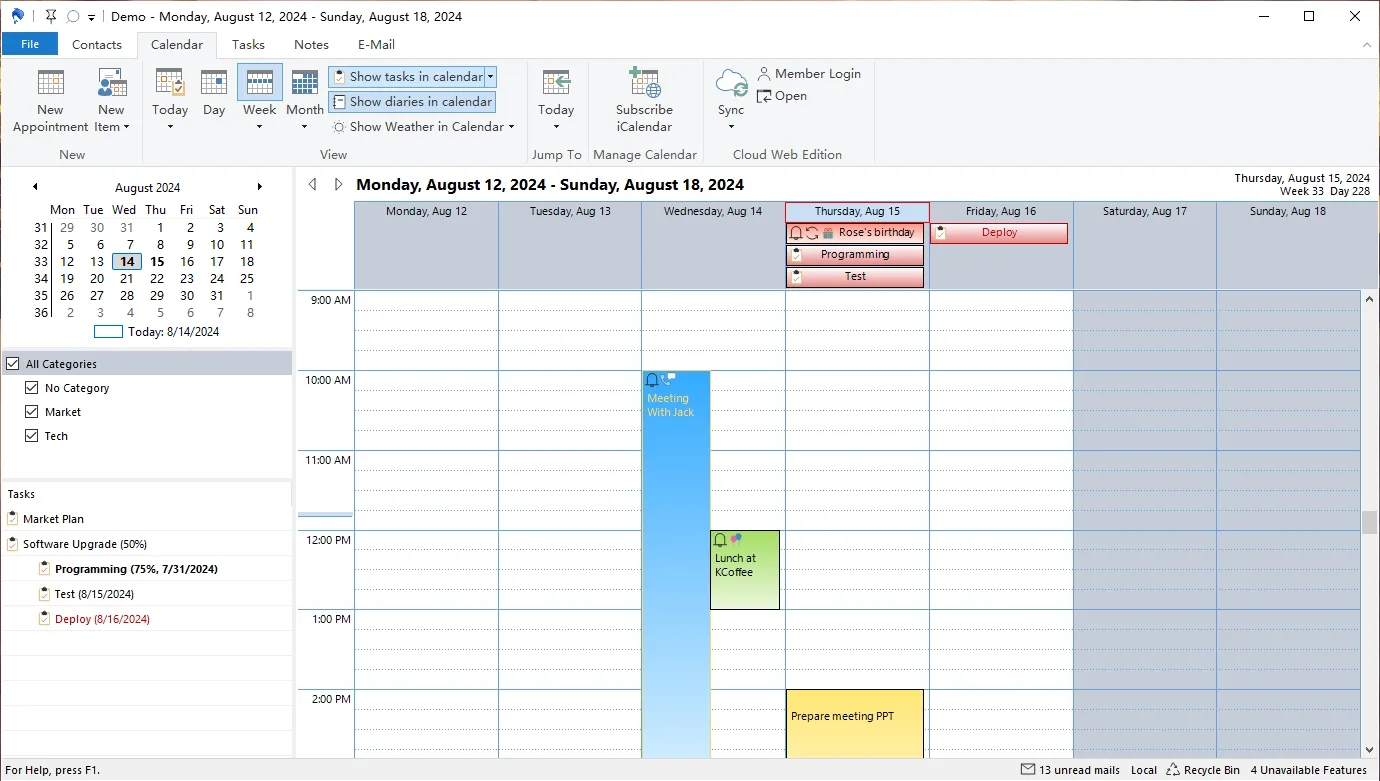Switch to Week view icon

point(260,83)
